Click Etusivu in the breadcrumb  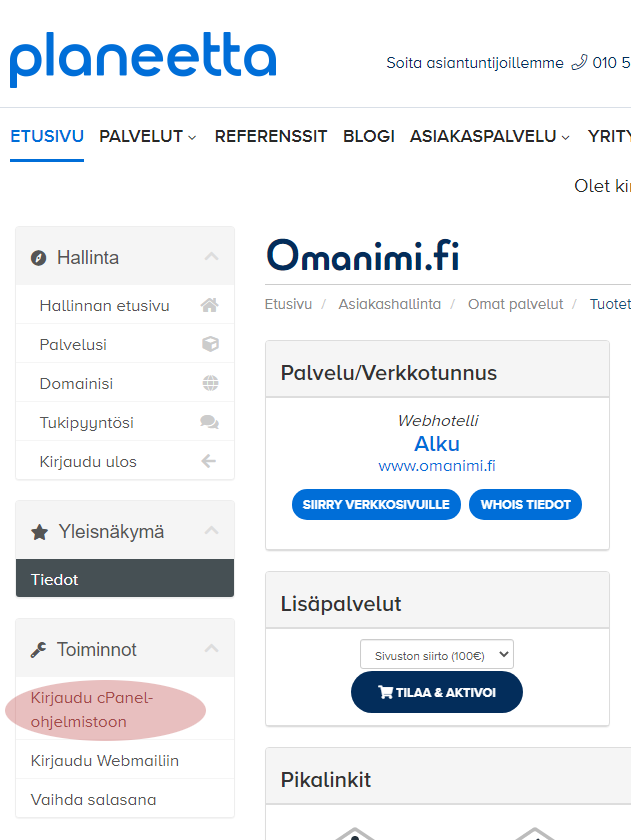[288, 304]
